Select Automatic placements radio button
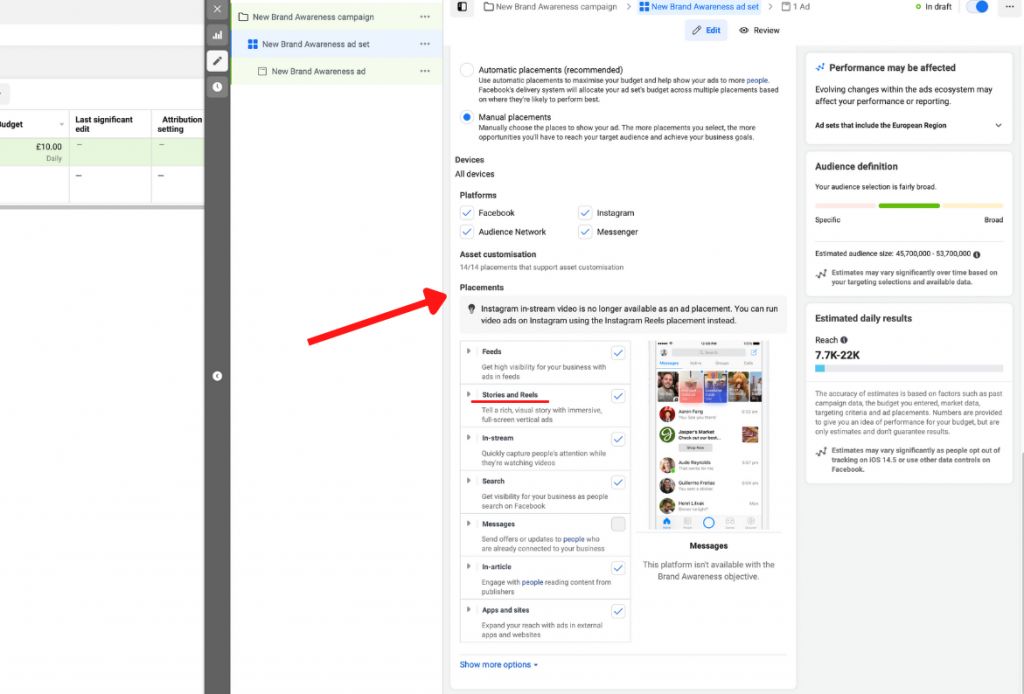The height and width of the screenshot is (694, 1024). (466, 71)
